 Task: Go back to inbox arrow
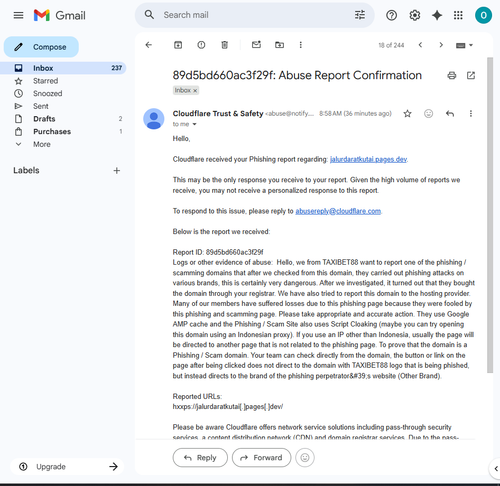[x=149, y=45]
